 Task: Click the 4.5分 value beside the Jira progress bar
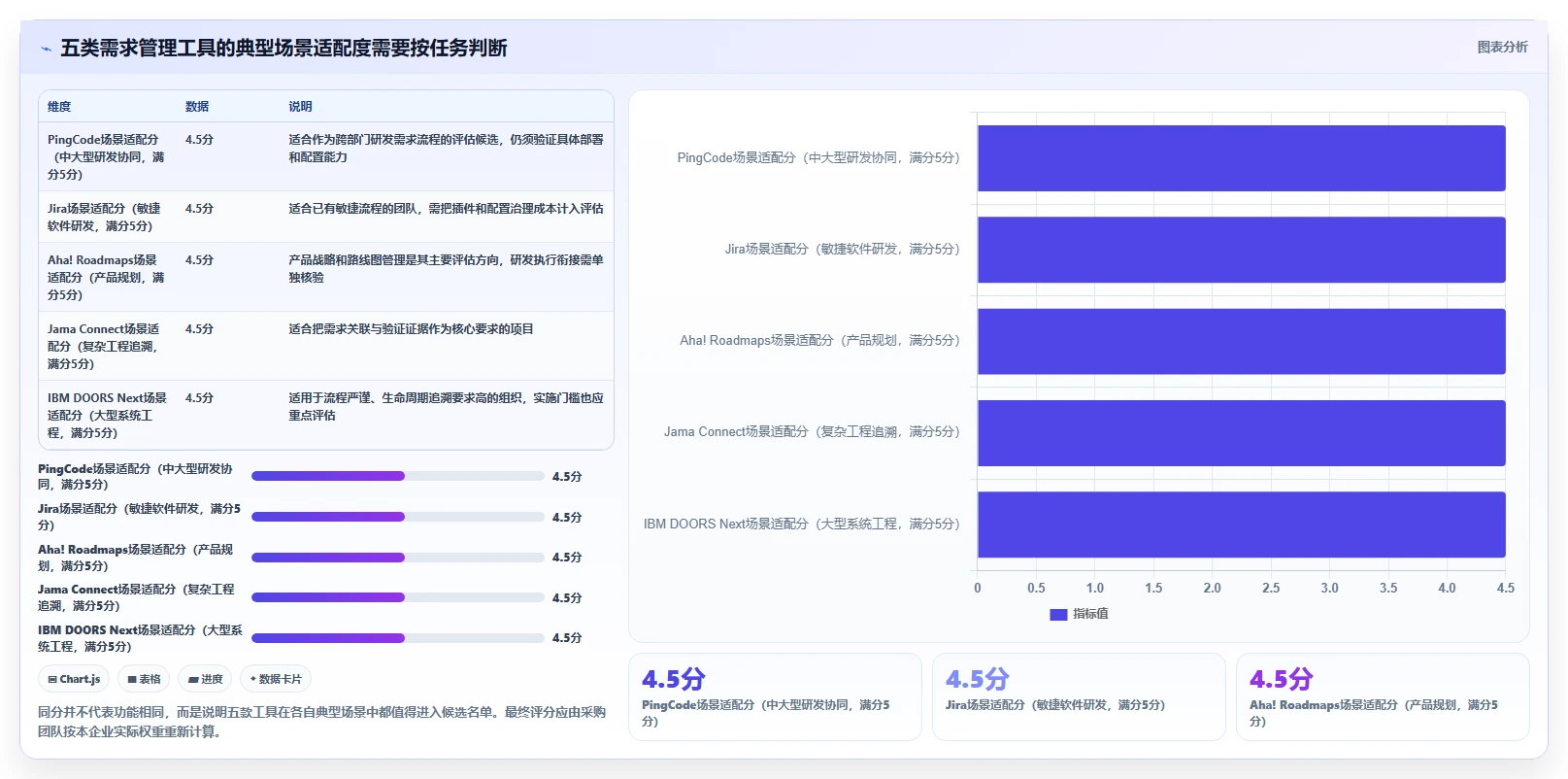click(x=567, y=518)
